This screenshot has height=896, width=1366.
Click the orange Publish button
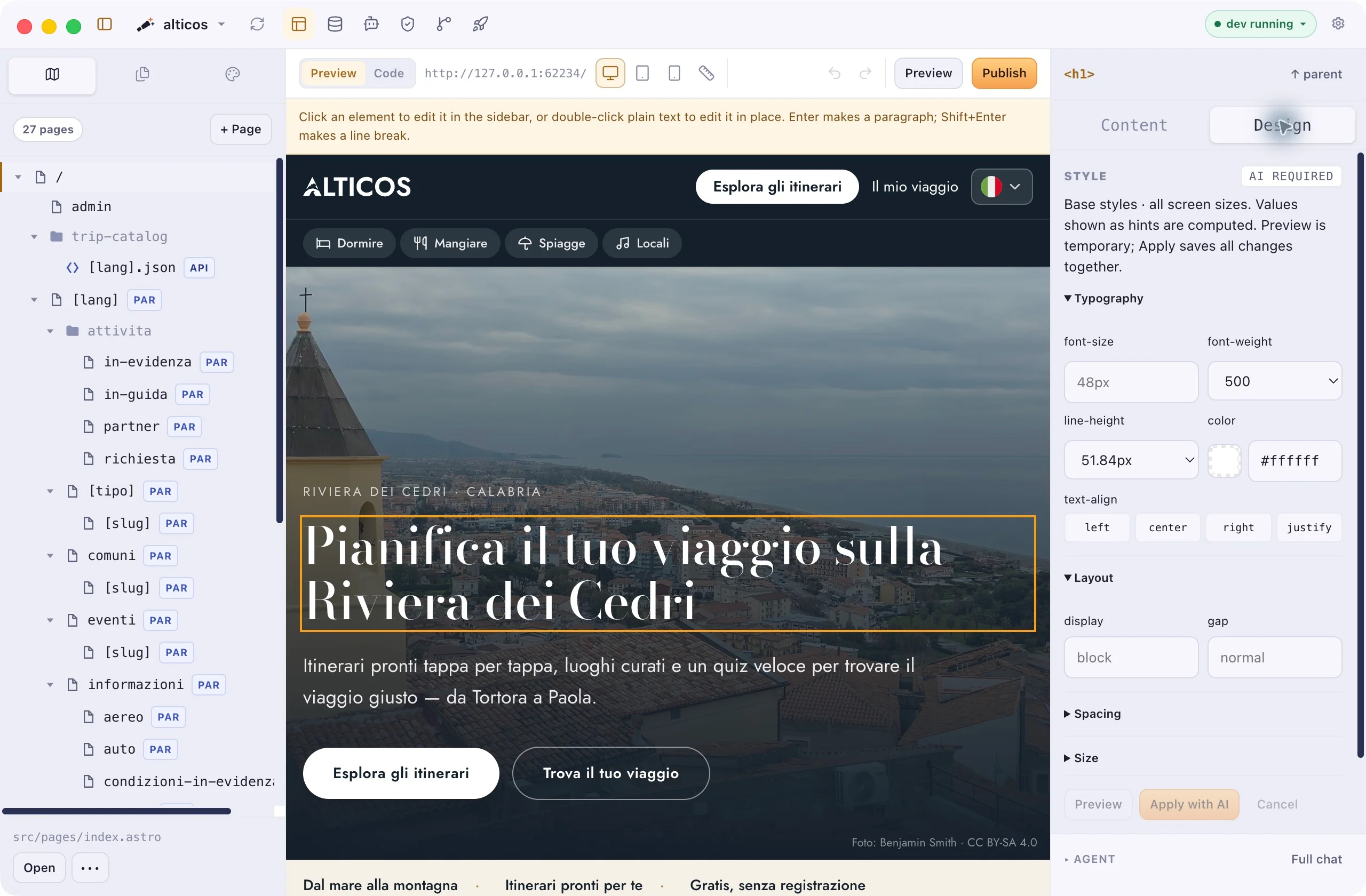click(1004, 74)
